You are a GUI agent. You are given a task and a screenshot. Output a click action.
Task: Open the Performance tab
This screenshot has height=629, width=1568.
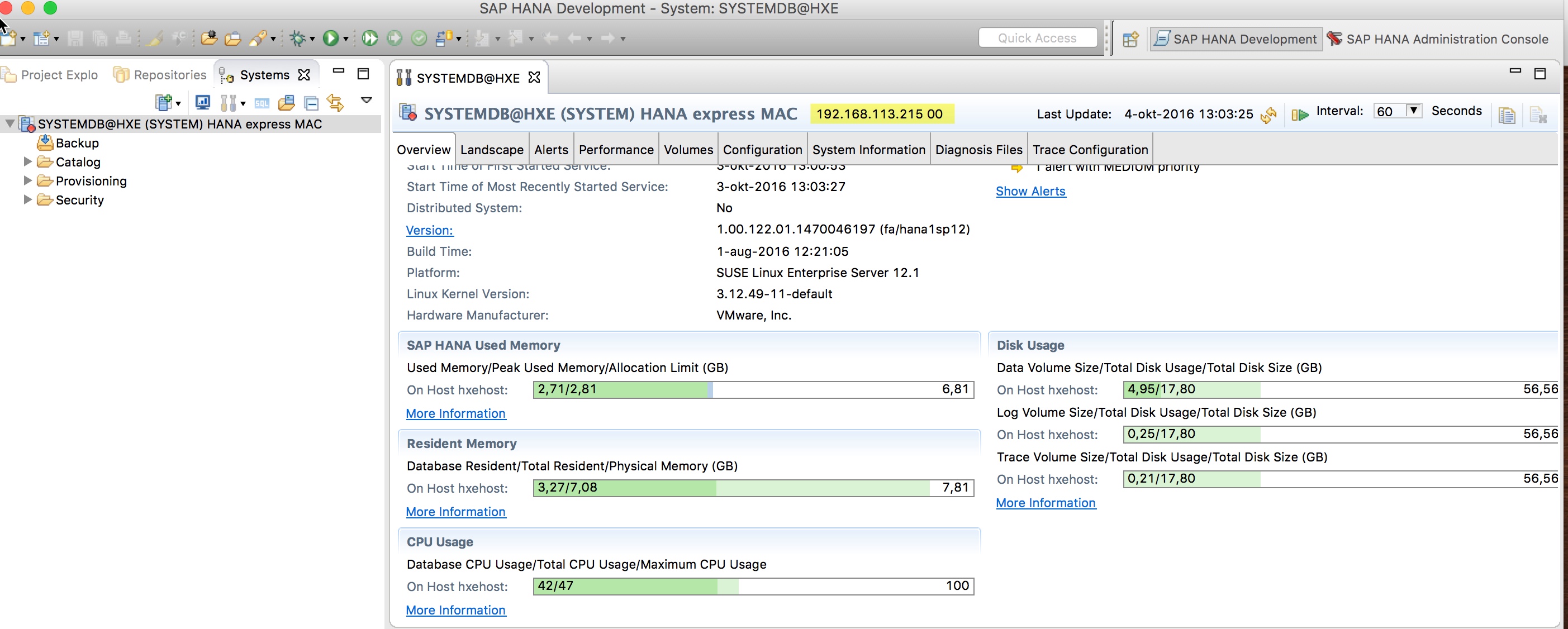tap(616, 150)
